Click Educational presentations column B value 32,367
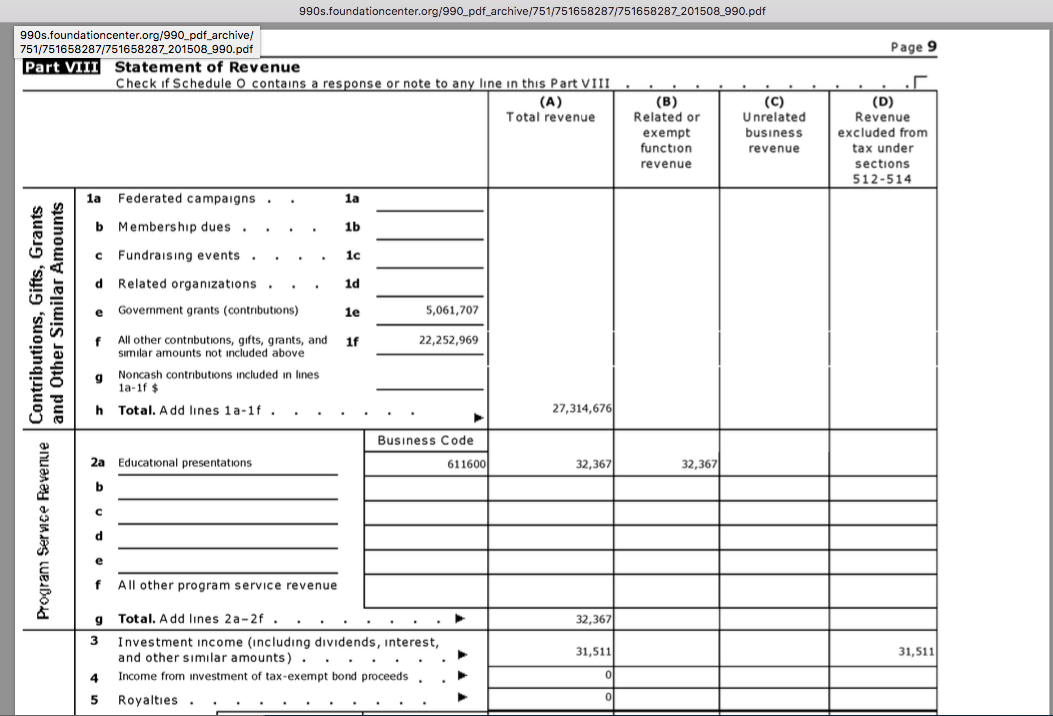Viewport: 1053px width, 716px height. tap(699, 464)
